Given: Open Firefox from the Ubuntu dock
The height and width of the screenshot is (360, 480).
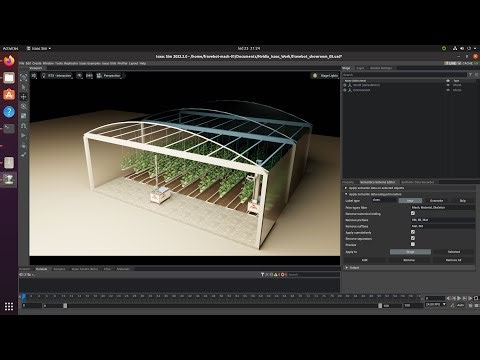Looking at the screenshot, I should click(x=9, y=61).
